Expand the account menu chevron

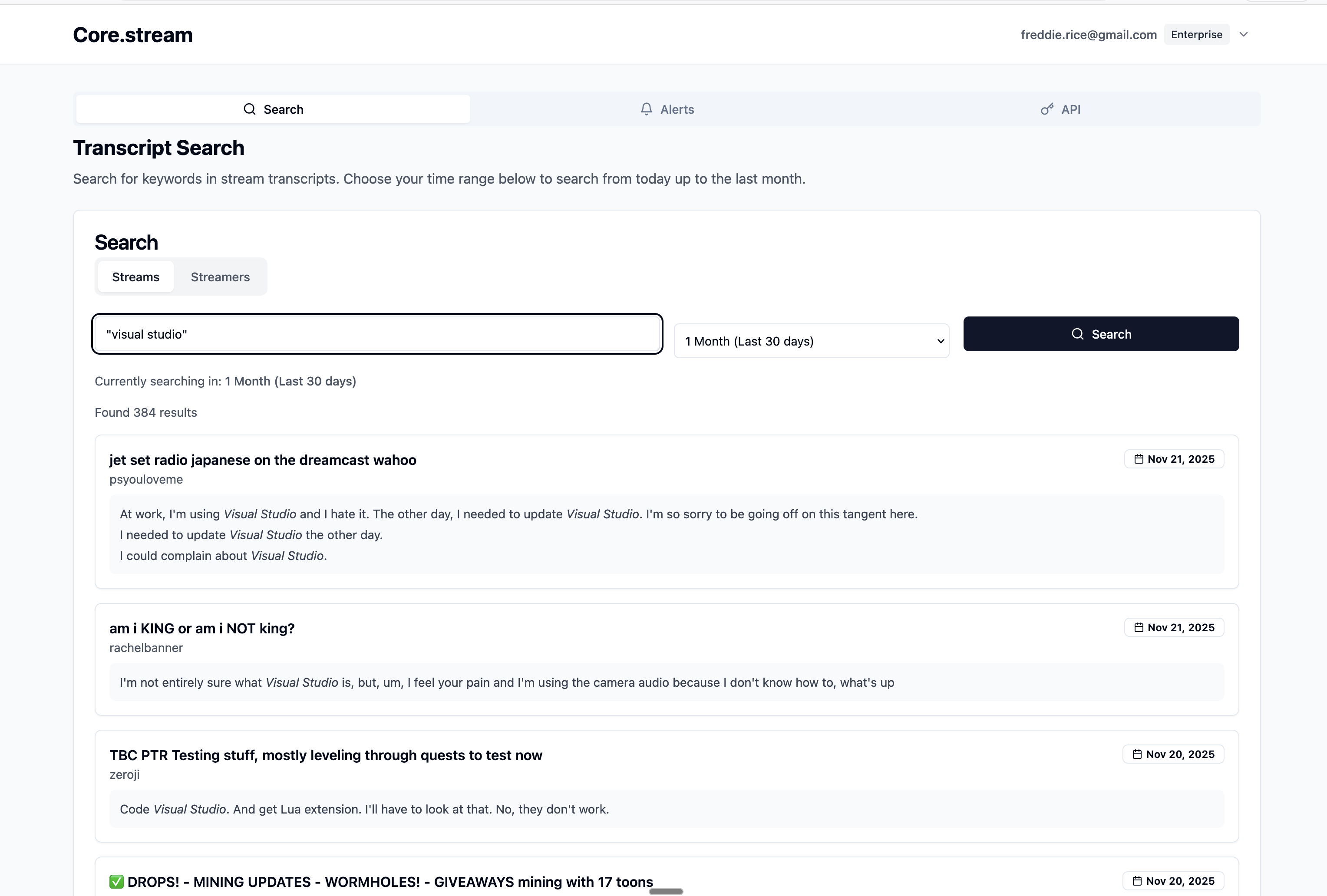point(1244,34)
